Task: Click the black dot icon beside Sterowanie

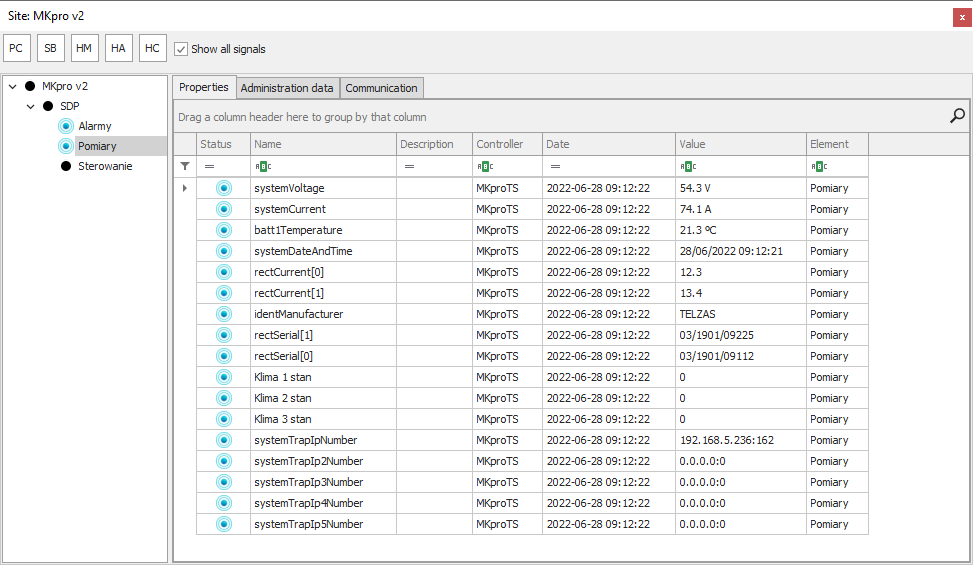Action: (66, 166)
